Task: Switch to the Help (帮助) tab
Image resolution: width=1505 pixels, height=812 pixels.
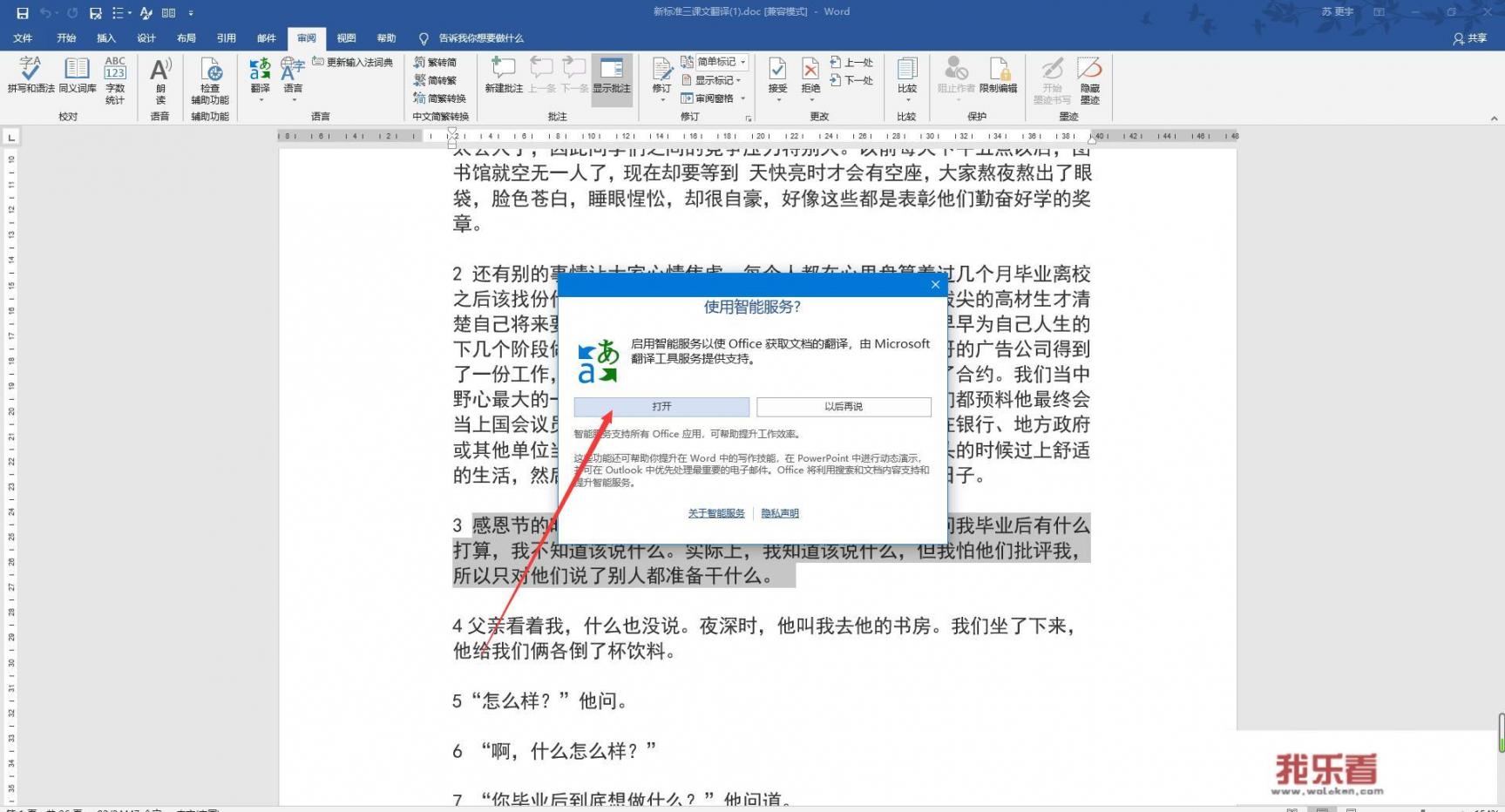Action: pyautogui.click(x=387, y=38)
